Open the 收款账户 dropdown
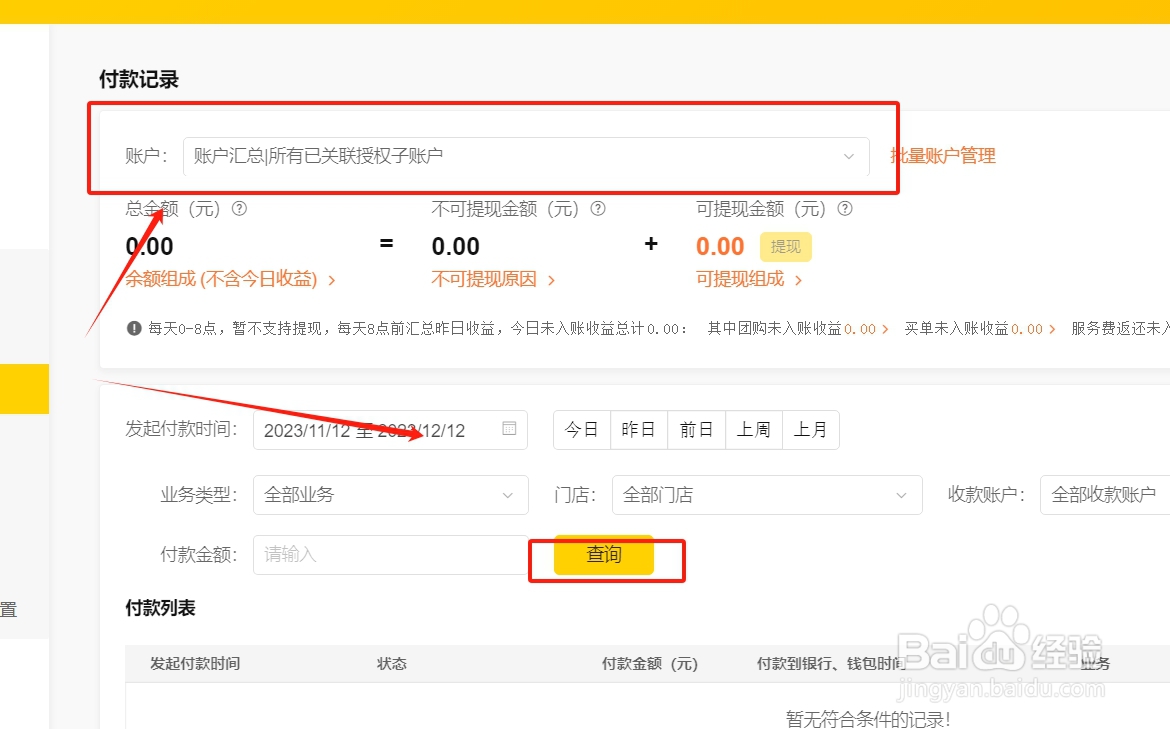The image size is (1170, 729). tap(1104, 495)
